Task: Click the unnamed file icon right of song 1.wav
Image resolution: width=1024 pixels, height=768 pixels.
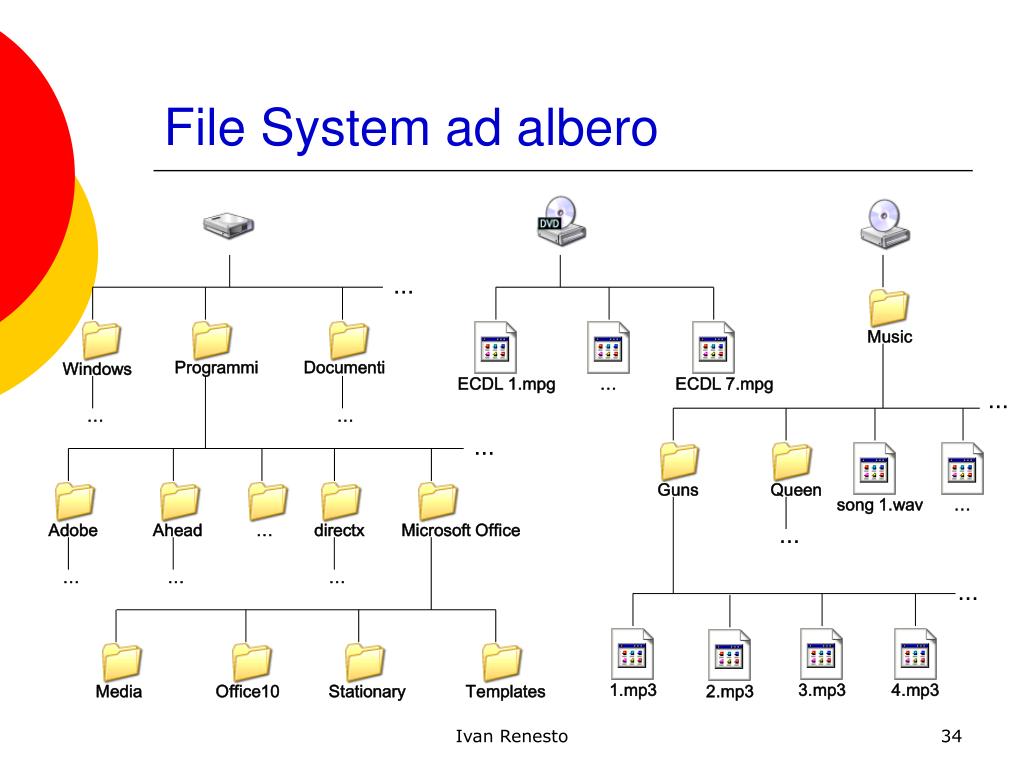Action: click(x=963, y=468)
